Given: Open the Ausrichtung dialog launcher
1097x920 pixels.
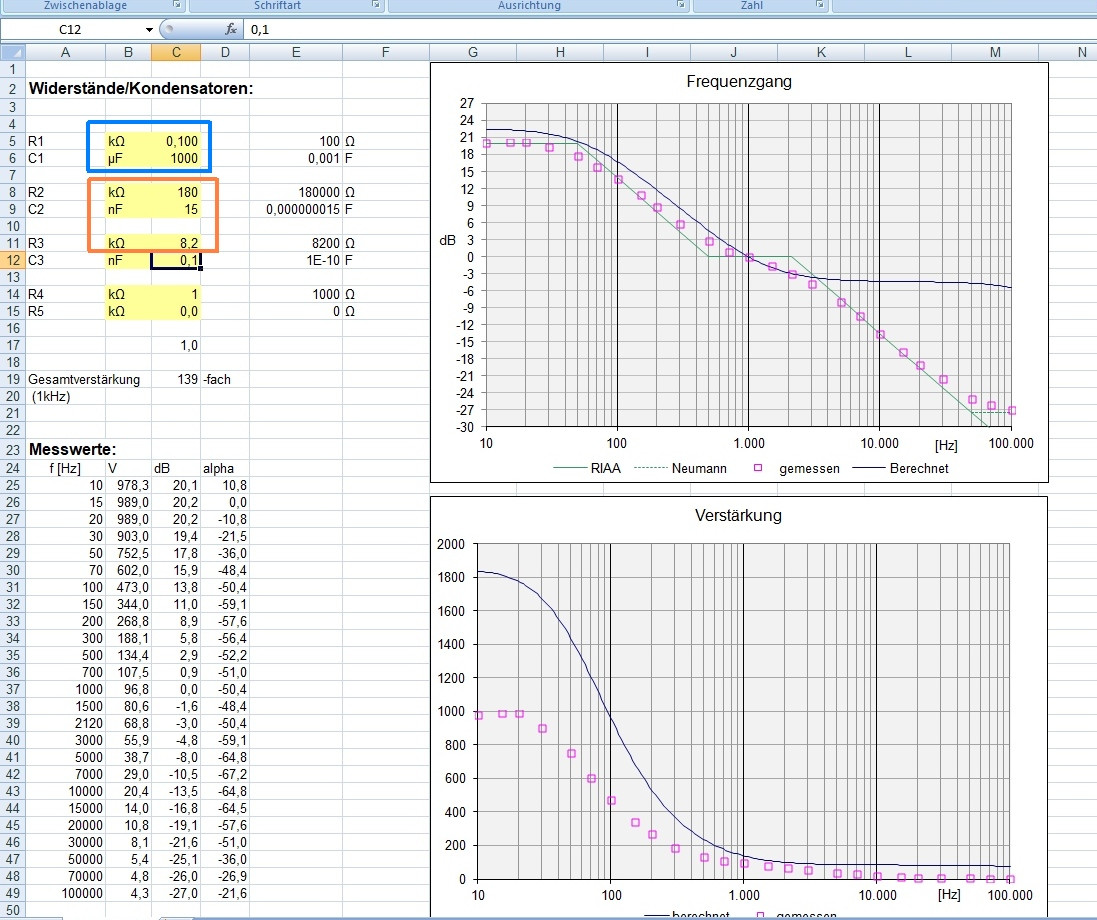Looking at the screenshot, I should point(681,5).
